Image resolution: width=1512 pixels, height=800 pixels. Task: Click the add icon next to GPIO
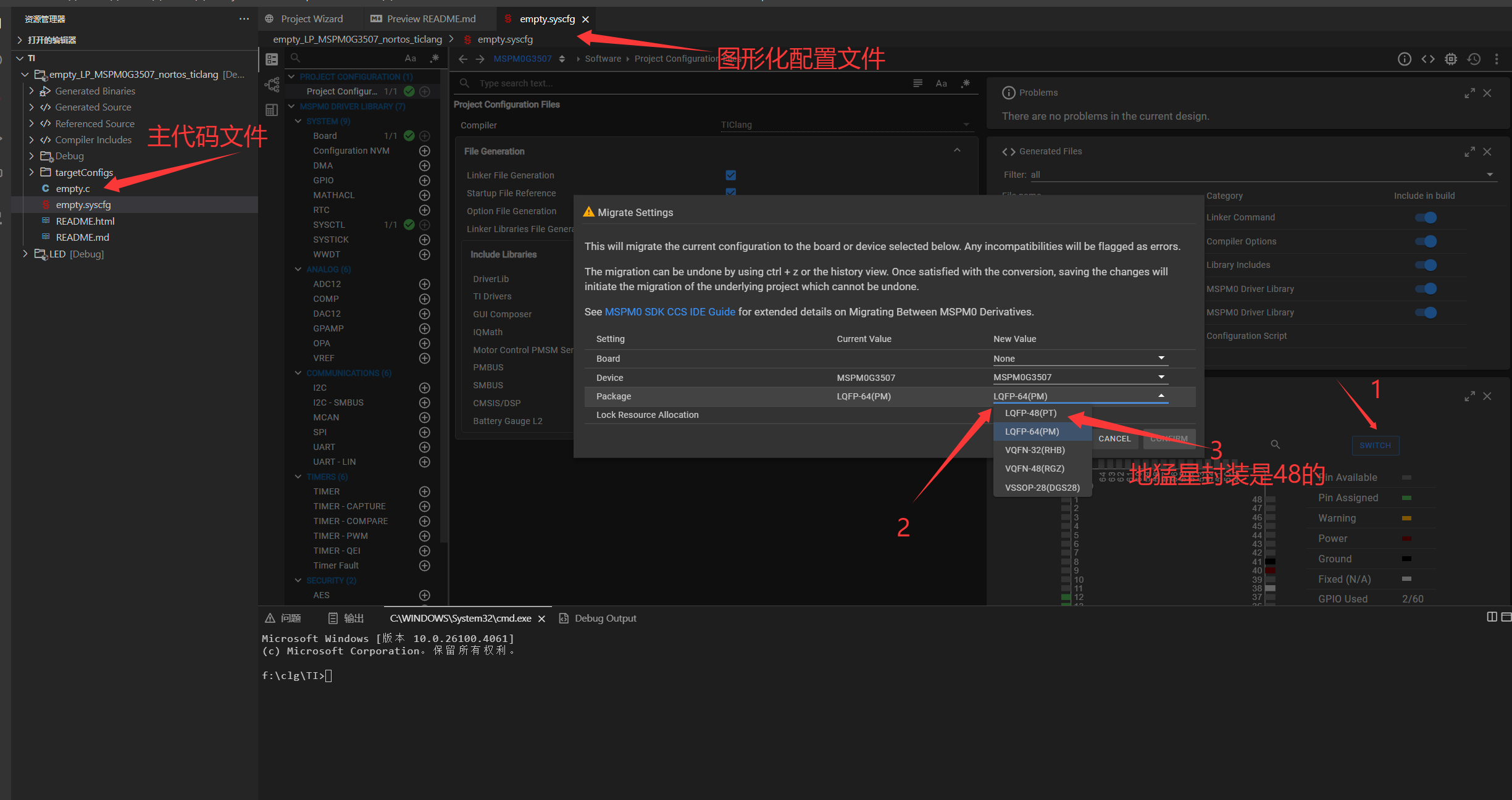(x=424, y=180)
